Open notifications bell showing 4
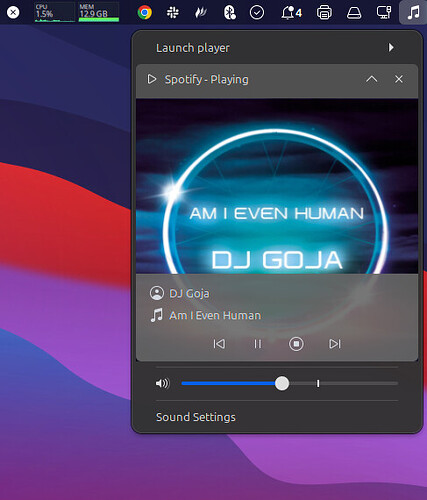The image size is (427, 500). click(x=291, y=13)
